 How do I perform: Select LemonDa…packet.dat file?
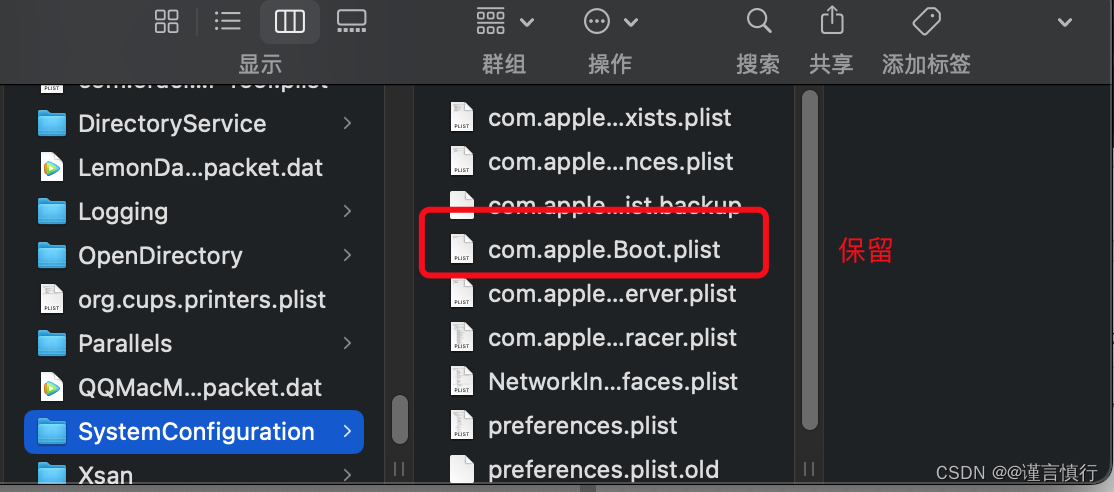pos(200,168)
